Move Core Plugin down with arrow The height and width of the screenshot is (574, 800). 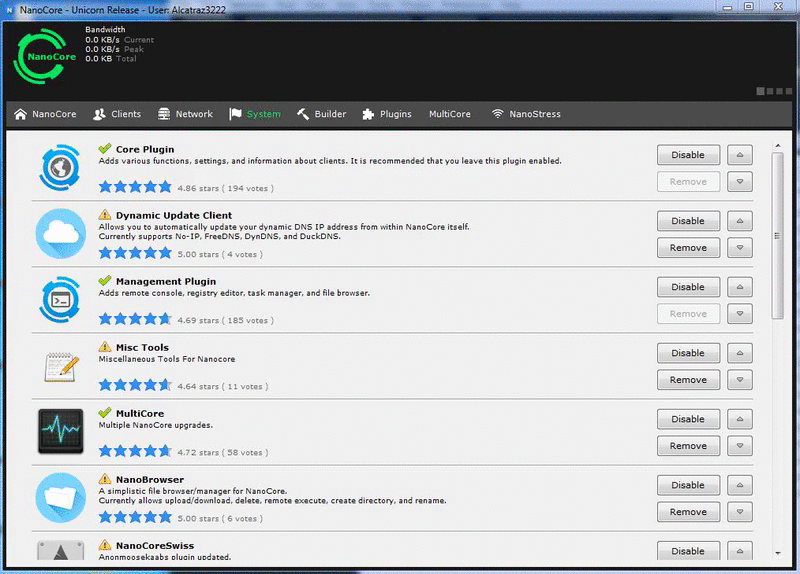[x=740, y=182]
